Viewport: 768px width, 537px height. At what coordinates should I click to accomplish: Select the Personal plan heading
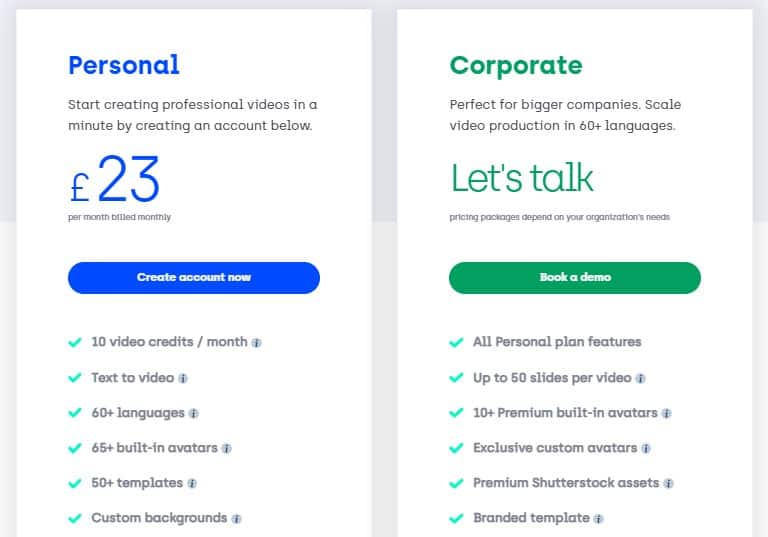[x=124, y=65]
